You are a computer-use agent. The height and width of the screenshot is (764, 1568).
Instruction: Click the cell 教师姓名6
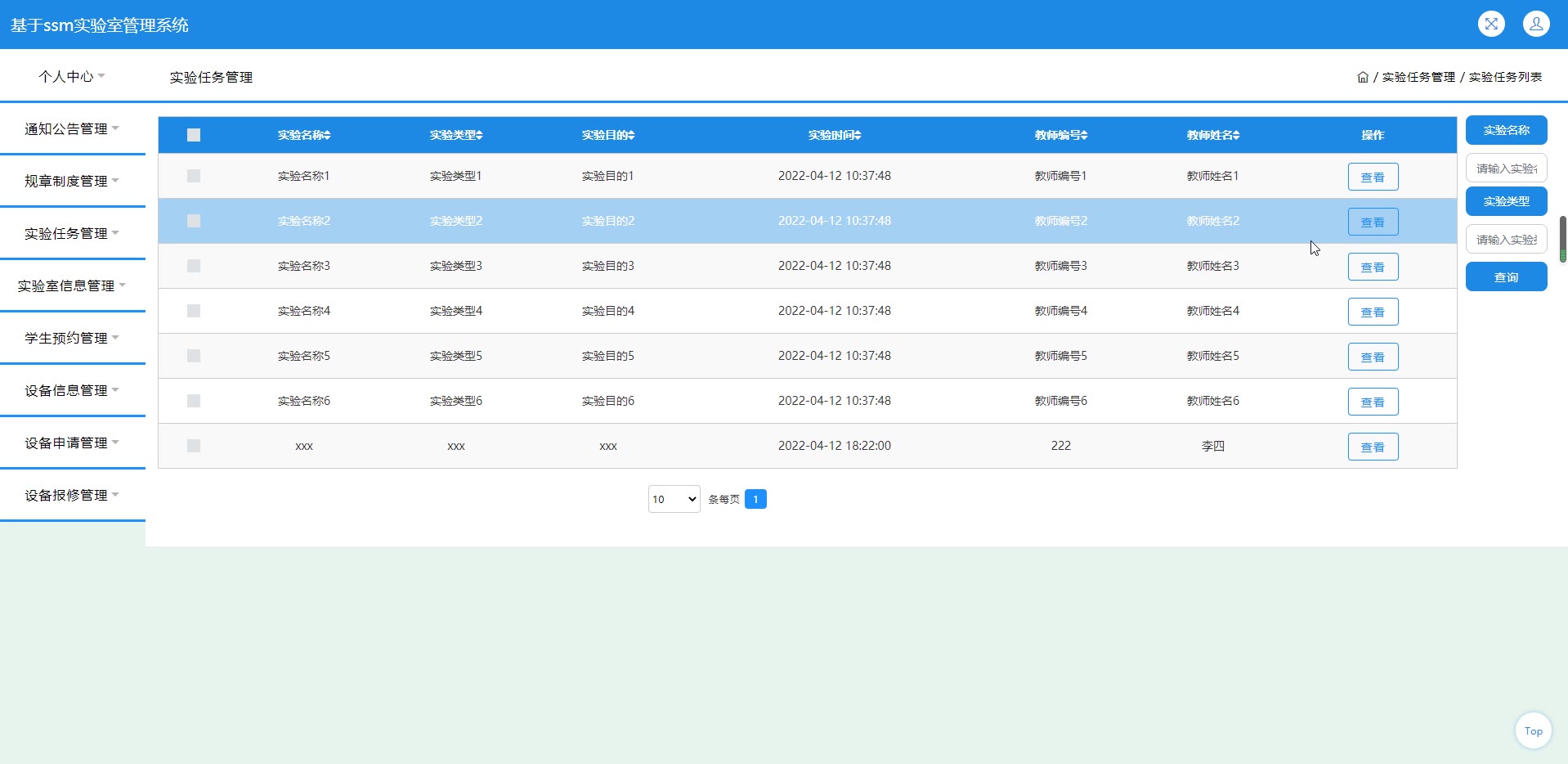click(1212, 401)
